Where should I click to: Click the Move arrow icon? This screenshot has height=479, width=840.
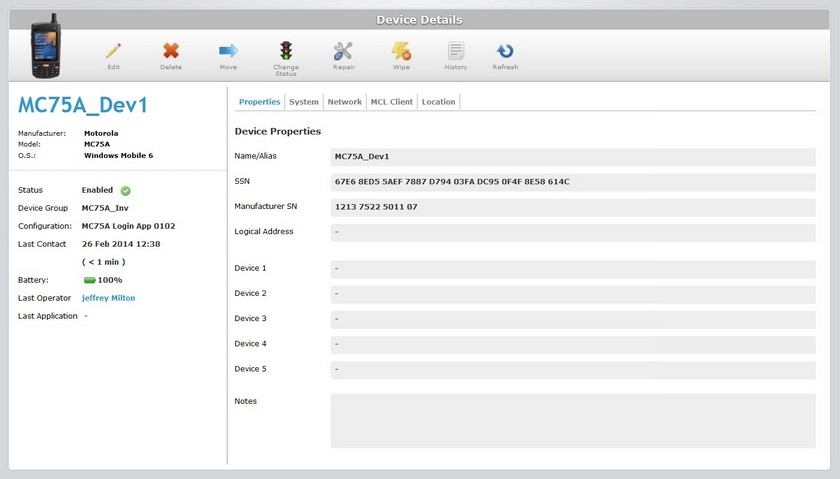click(228, 51)
